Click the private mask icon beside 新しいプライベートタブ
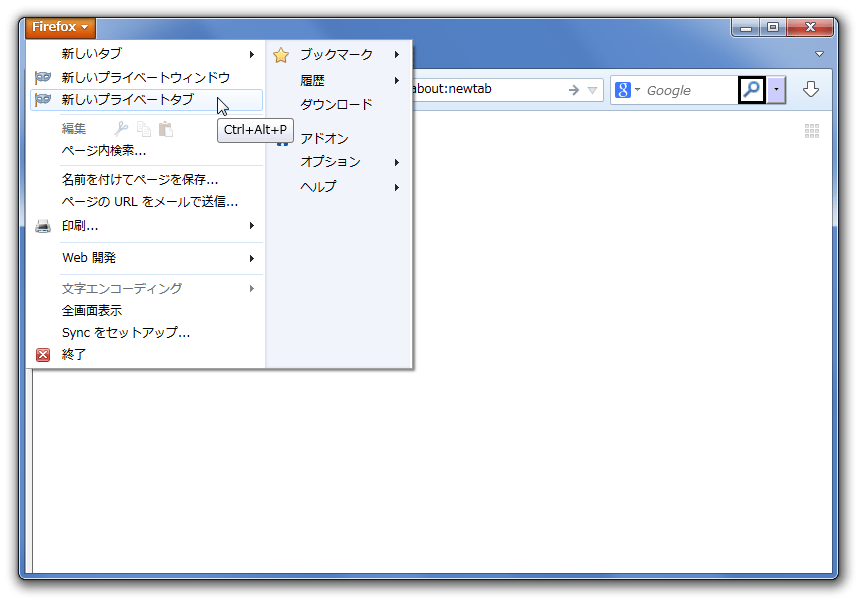Screen dimensions: 859x602 (x=43, y=100)
